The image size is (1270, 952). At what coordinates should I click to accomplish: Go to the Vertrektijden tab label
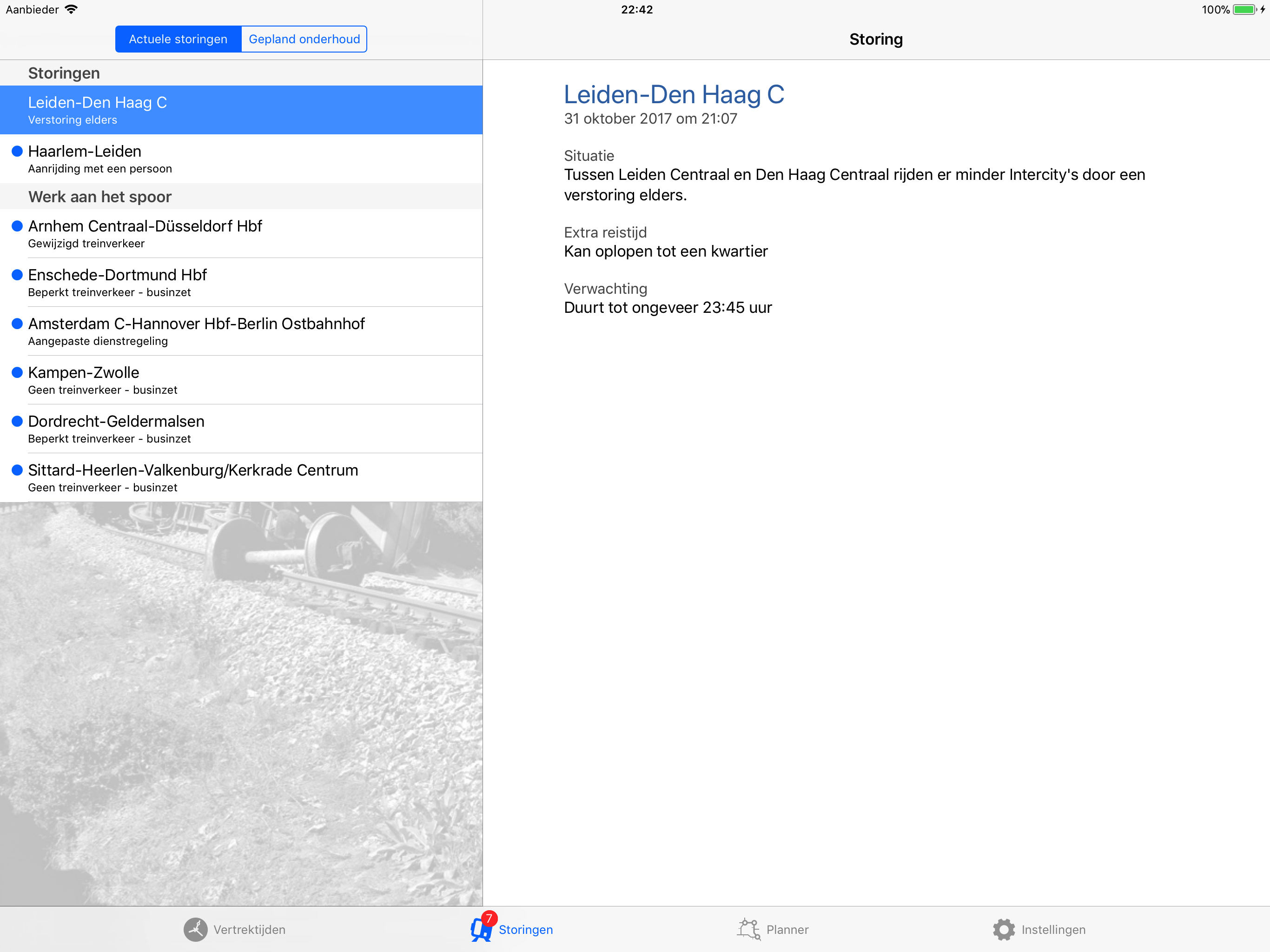[x=249, y=930]
